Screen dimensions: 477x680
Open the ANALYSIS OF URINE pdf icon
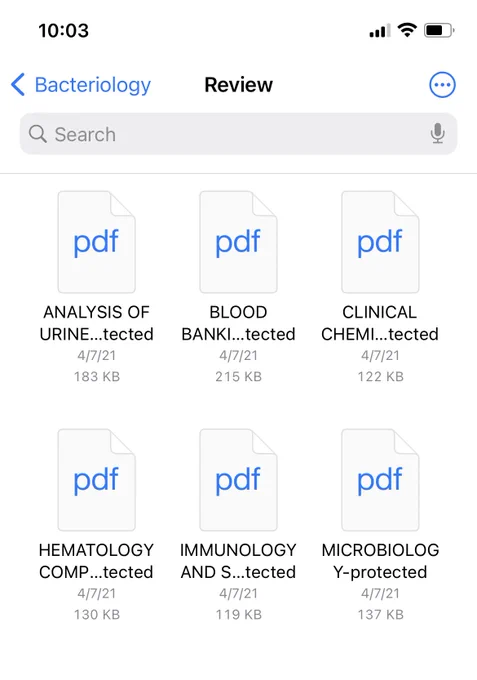pos(97,242)
